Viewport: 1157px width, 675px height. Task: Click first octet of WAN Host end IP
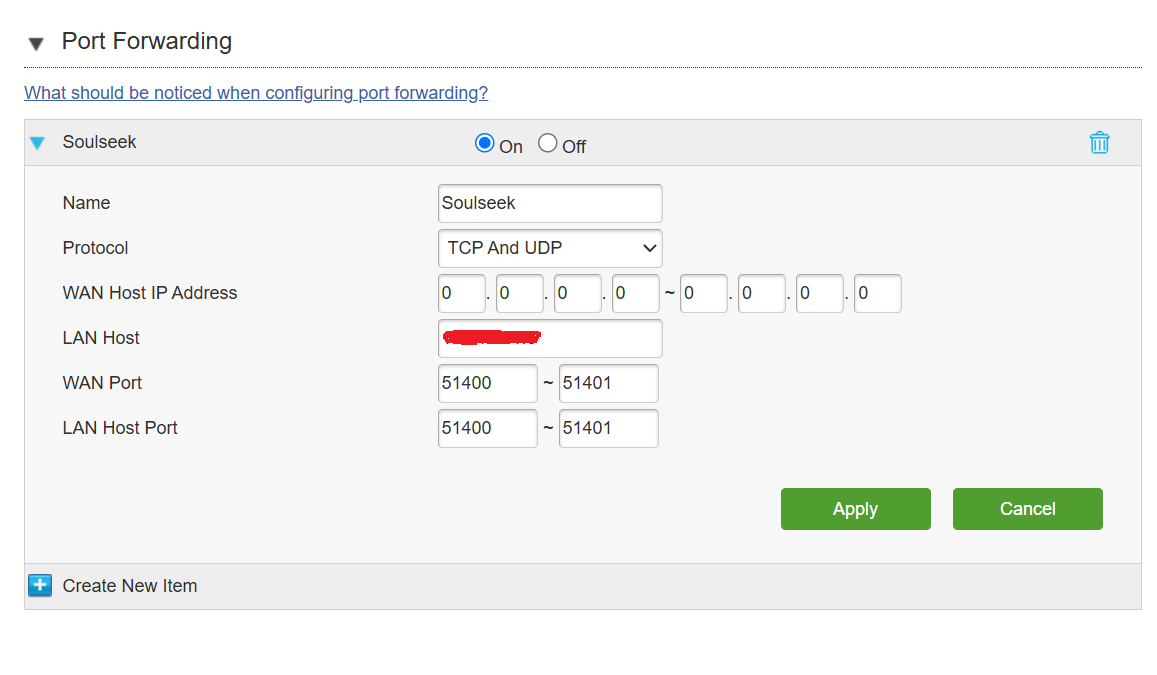click(x=703, y=294)
